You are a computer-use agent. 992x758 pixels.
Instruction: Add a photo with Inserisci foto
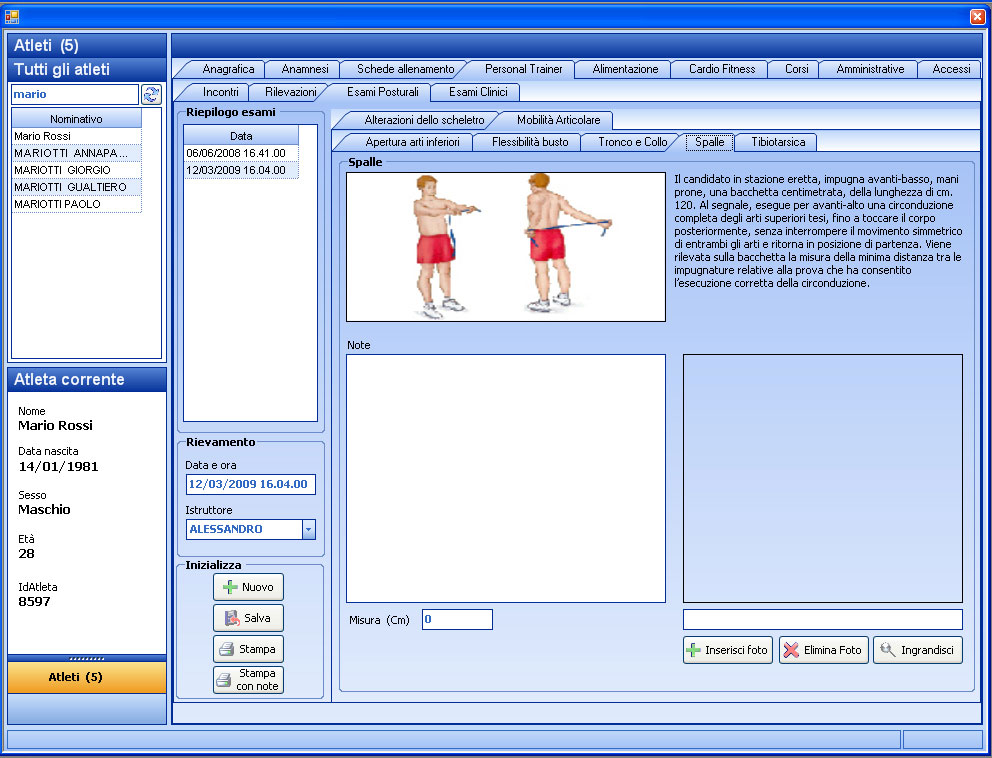[x=727, y=650]
